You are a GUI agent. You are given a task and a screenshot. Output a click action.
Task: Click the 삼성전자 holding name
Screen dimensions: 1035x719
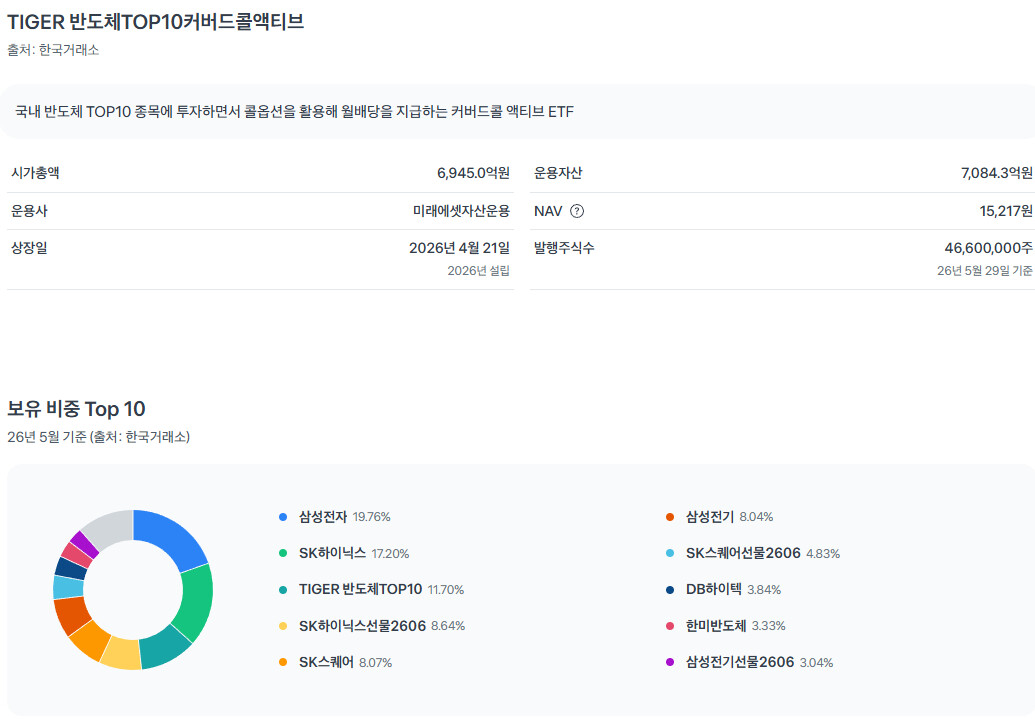323,517
